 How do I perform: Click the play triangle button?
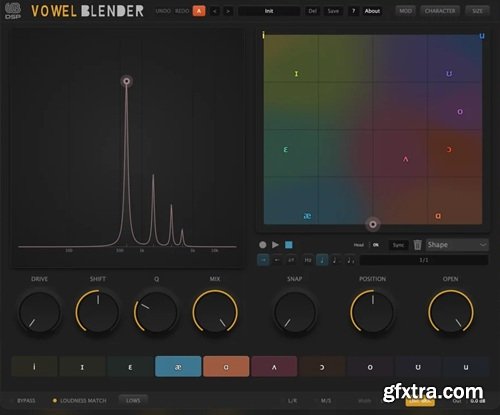(275, 245)
